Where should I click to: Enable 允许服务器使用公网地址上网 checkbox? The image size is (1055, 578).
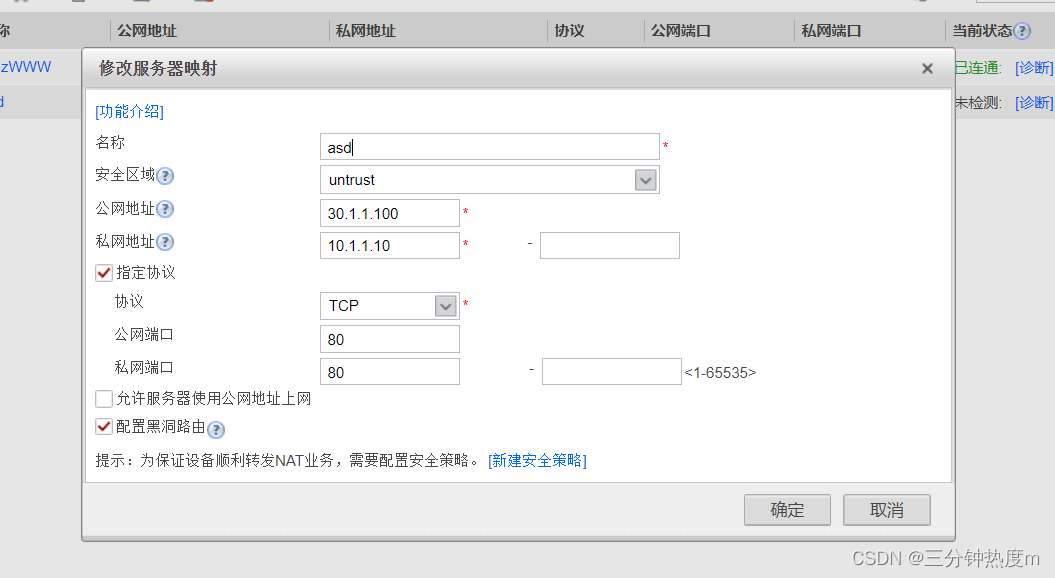104,399
